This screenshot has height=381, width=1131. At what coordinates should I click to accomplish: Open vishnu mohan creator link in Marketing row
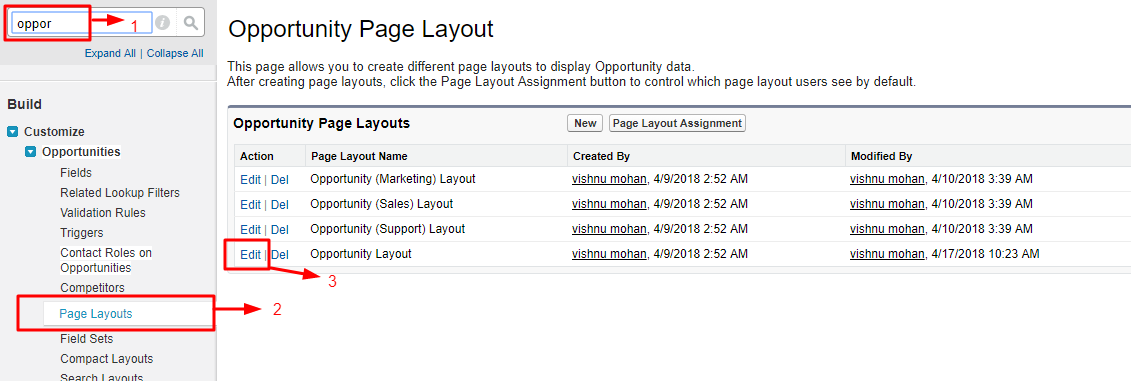(x=609, y=178)
